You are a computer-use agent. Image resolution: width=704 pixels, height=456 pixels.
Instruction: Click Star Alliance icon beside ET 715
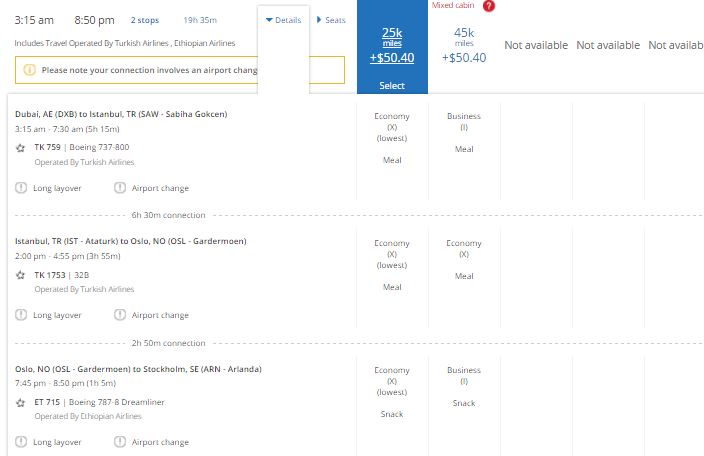coord(21,402)
